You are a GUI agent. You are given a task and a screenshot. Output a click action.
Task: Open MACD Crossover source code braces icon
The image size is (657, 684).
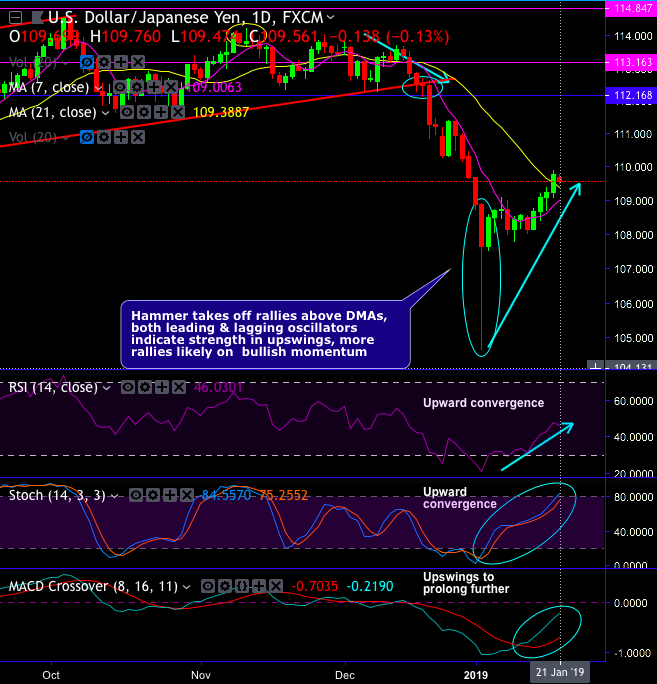(x=242, y=586)
